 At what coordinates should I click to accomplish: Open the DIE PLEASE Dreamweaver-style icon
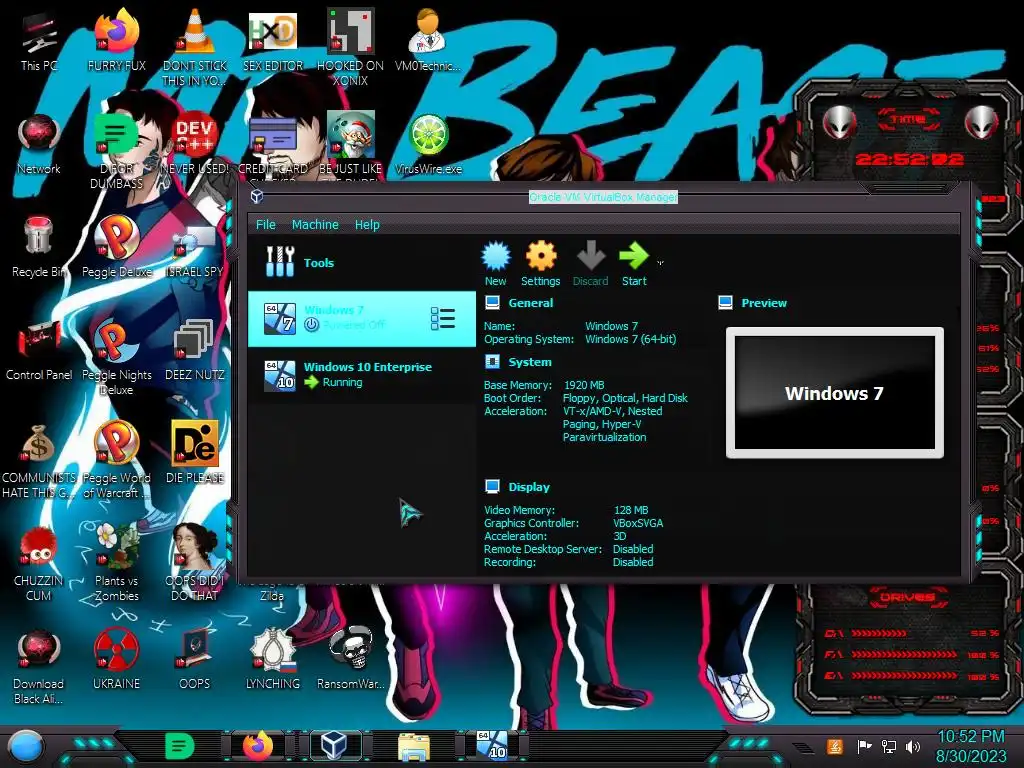(x=194, y=454)
